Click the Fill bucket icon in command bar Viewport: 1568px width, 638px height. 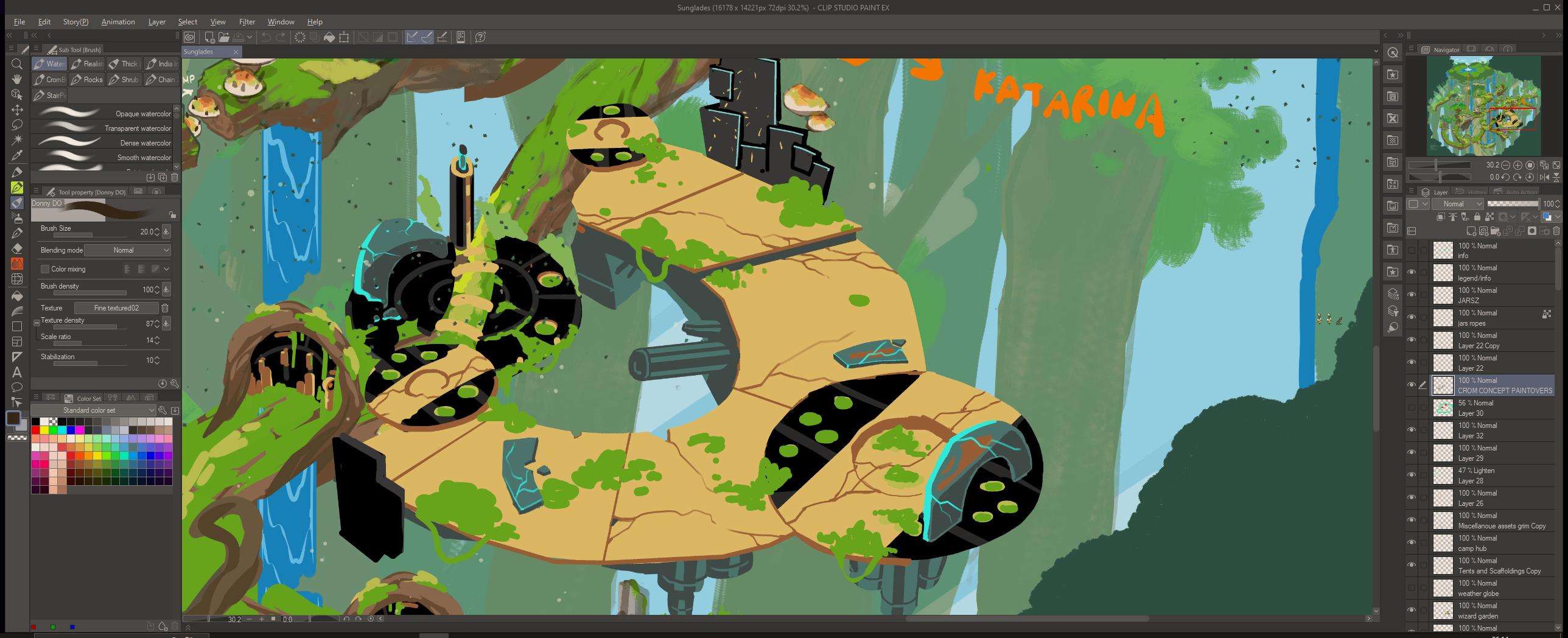click(x=329, y=37)
